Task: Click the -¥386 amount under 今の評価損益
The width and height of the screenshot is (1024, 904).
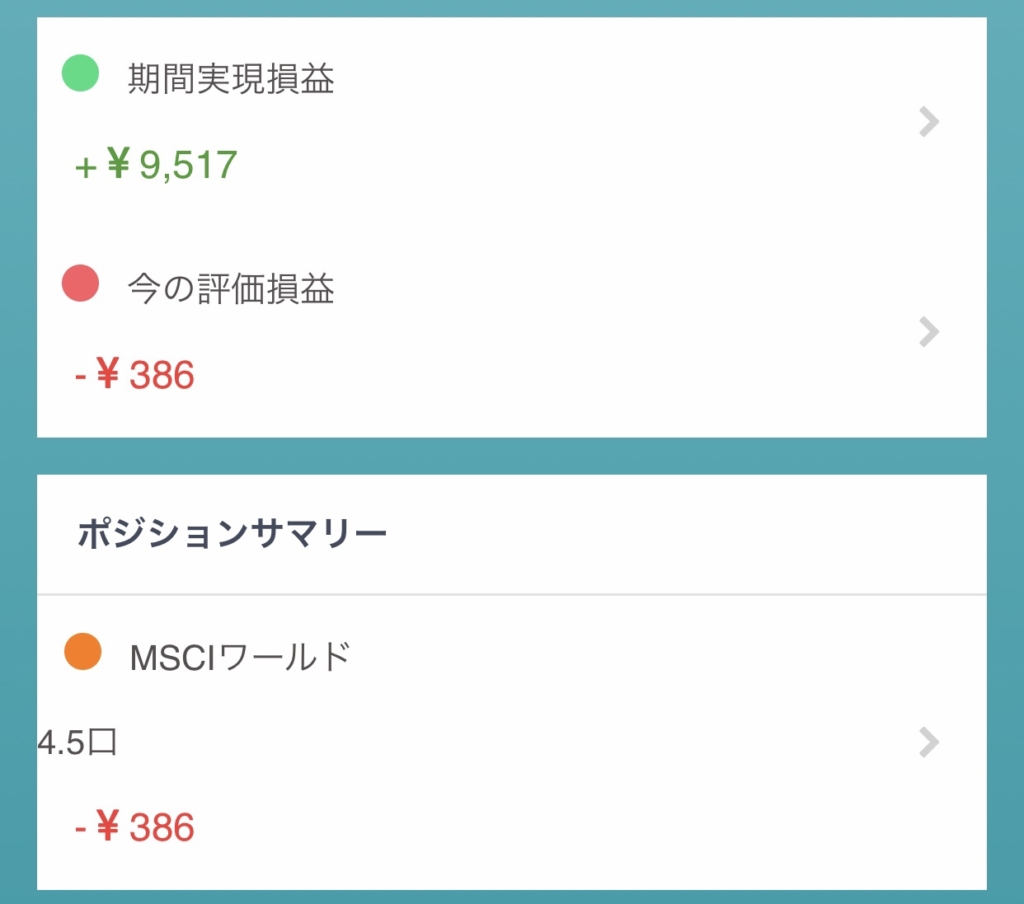Action: click(135, 374)
